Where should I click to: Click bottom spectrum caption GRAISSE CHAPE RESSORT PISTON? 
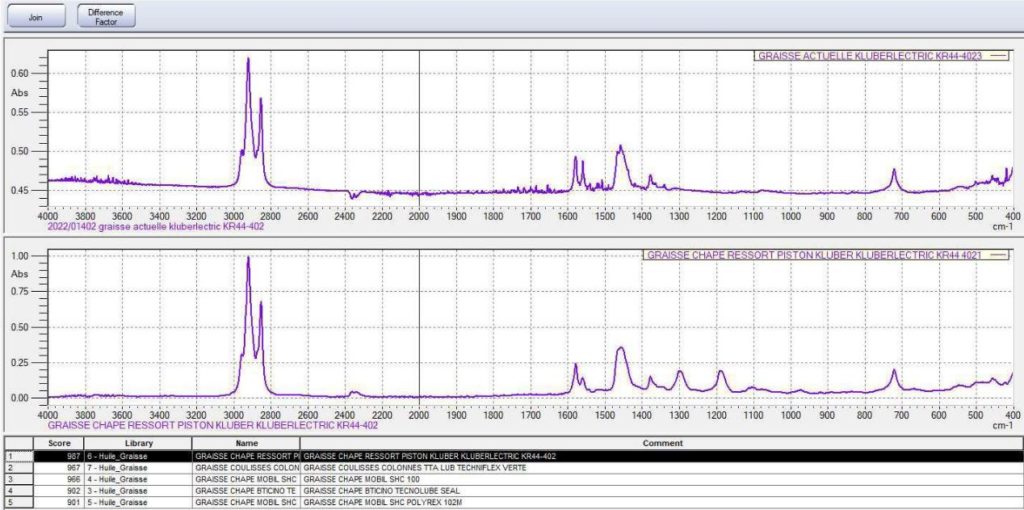[212, 425]
